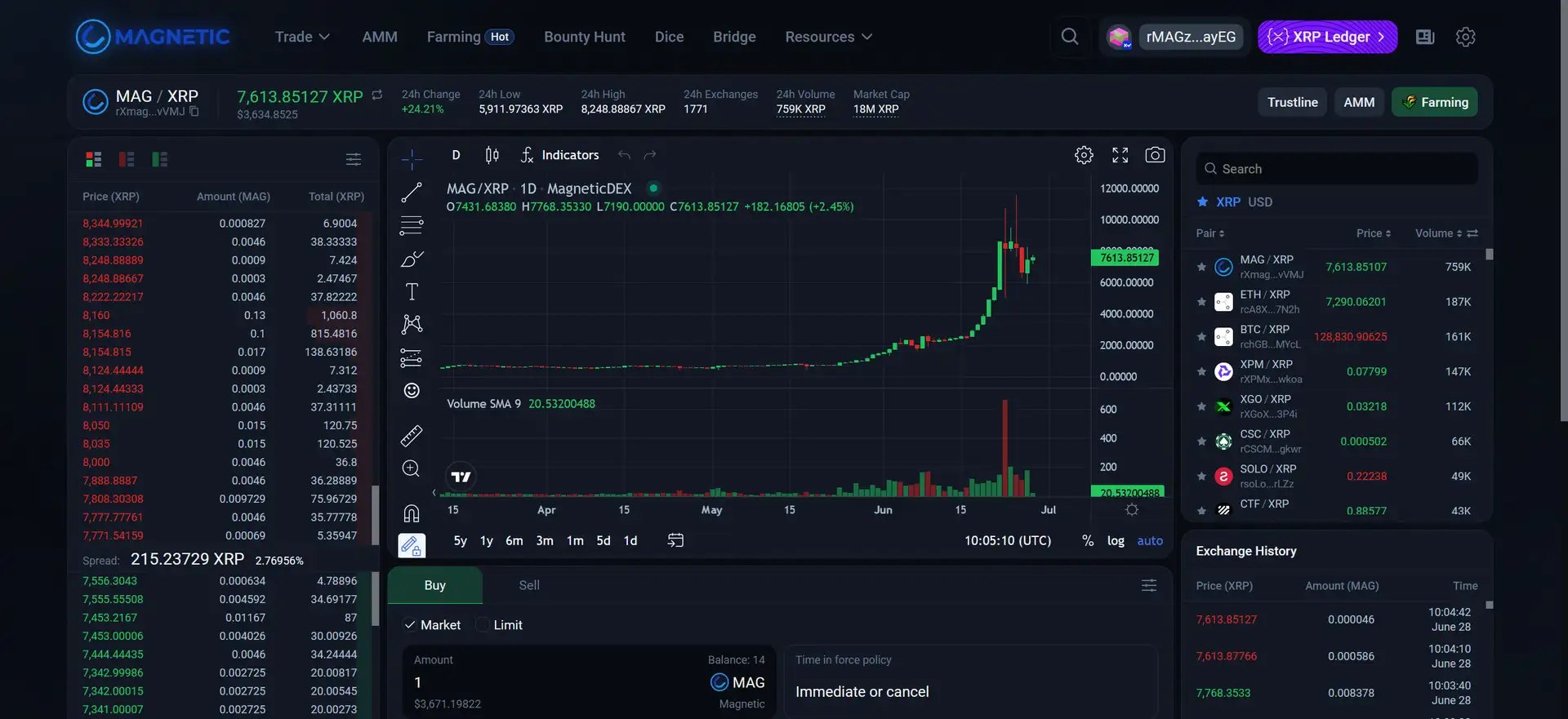This screenshot has height=719, width=1568.
Task: Open the Bounty Hunt page
Action: pyautogui.click(x=584, y=37)
